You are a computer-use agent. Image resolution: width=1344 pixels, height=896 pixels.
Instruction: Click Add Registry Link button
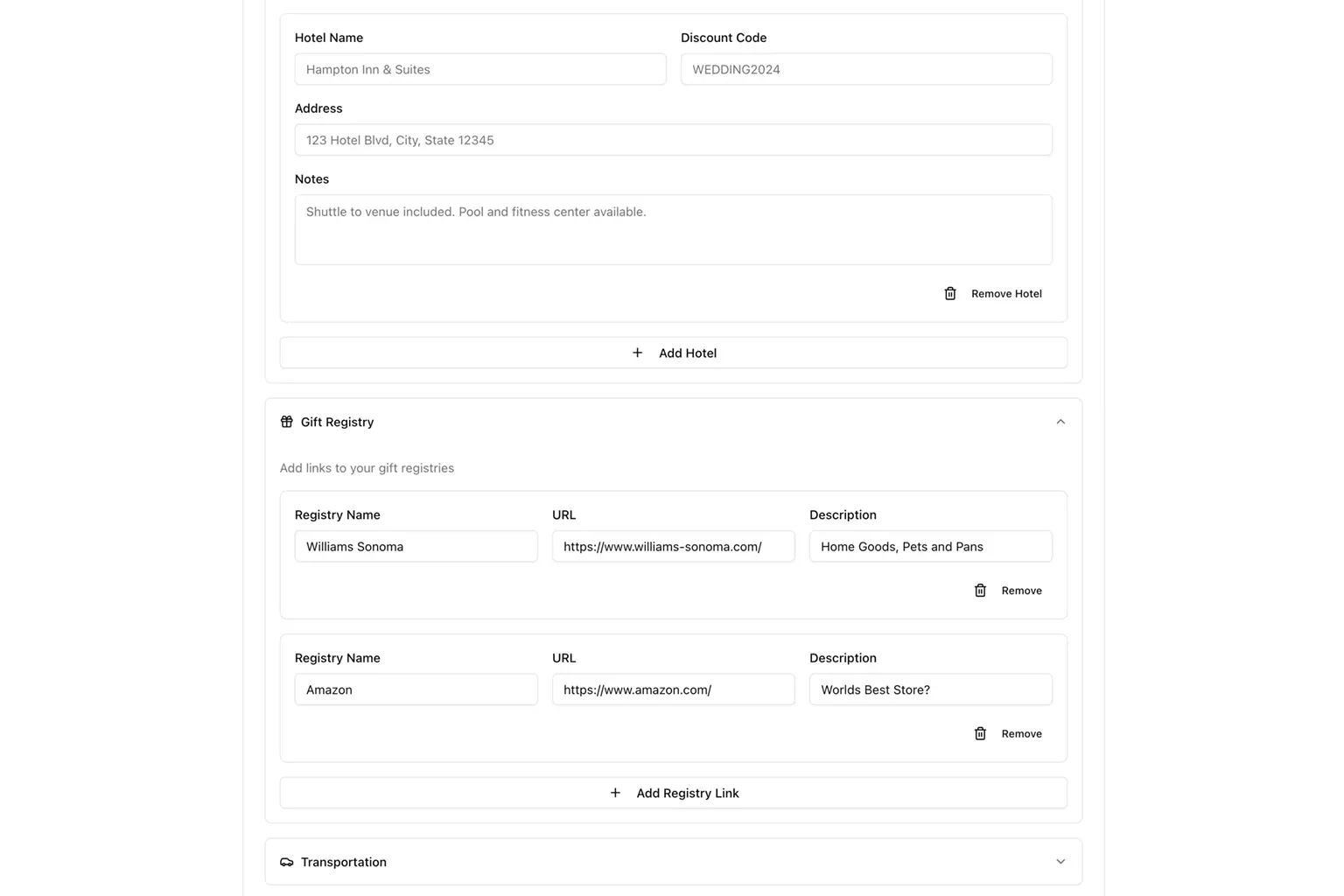(x=674, y=793)
